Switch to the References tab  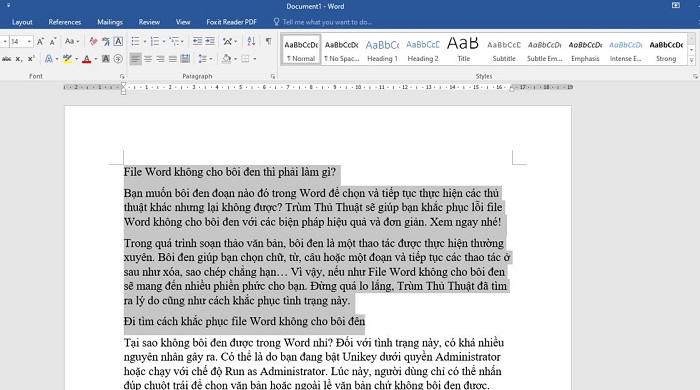65,22
